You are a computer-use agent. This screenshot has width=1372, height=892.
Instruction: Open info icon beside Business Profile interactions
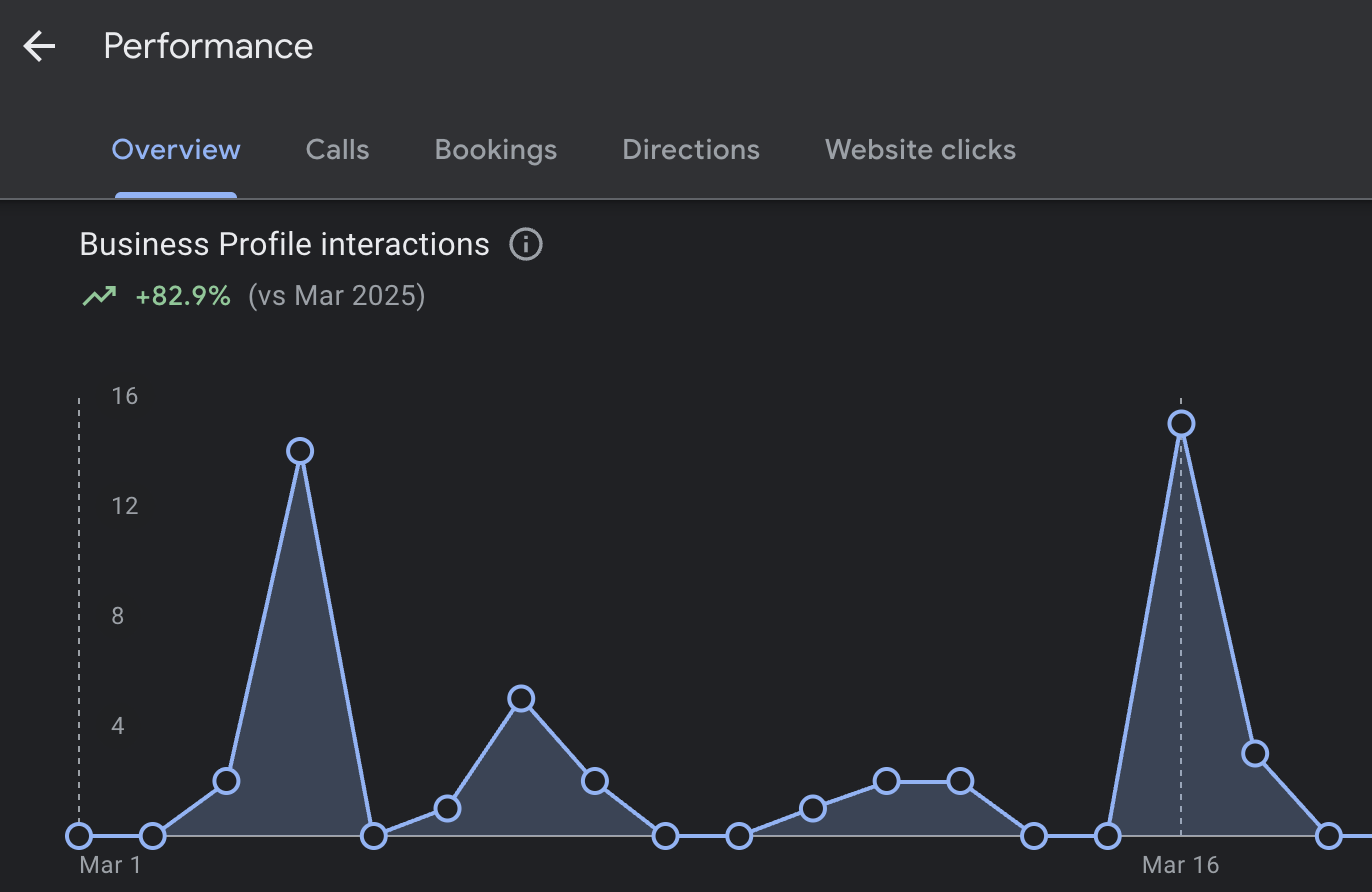526,244
